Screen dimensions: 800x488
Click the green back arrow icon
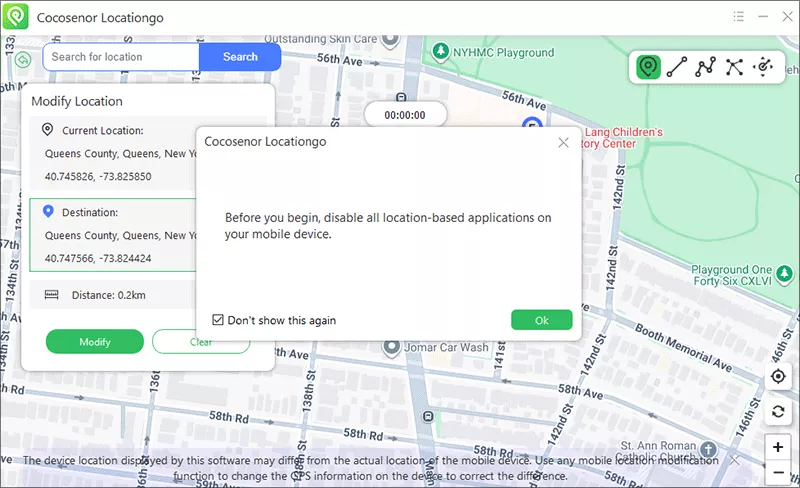point(23,60)
